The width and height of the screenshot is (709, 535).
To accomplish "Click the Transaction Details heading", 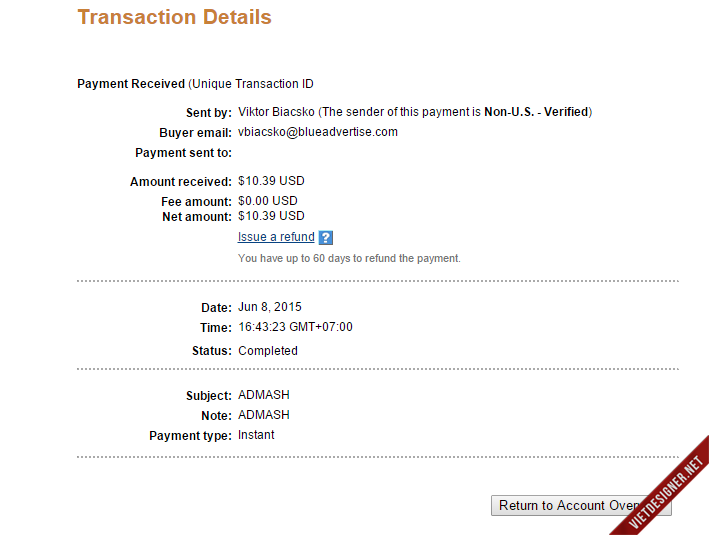I will pyautogui.click(x=174, y=17).
